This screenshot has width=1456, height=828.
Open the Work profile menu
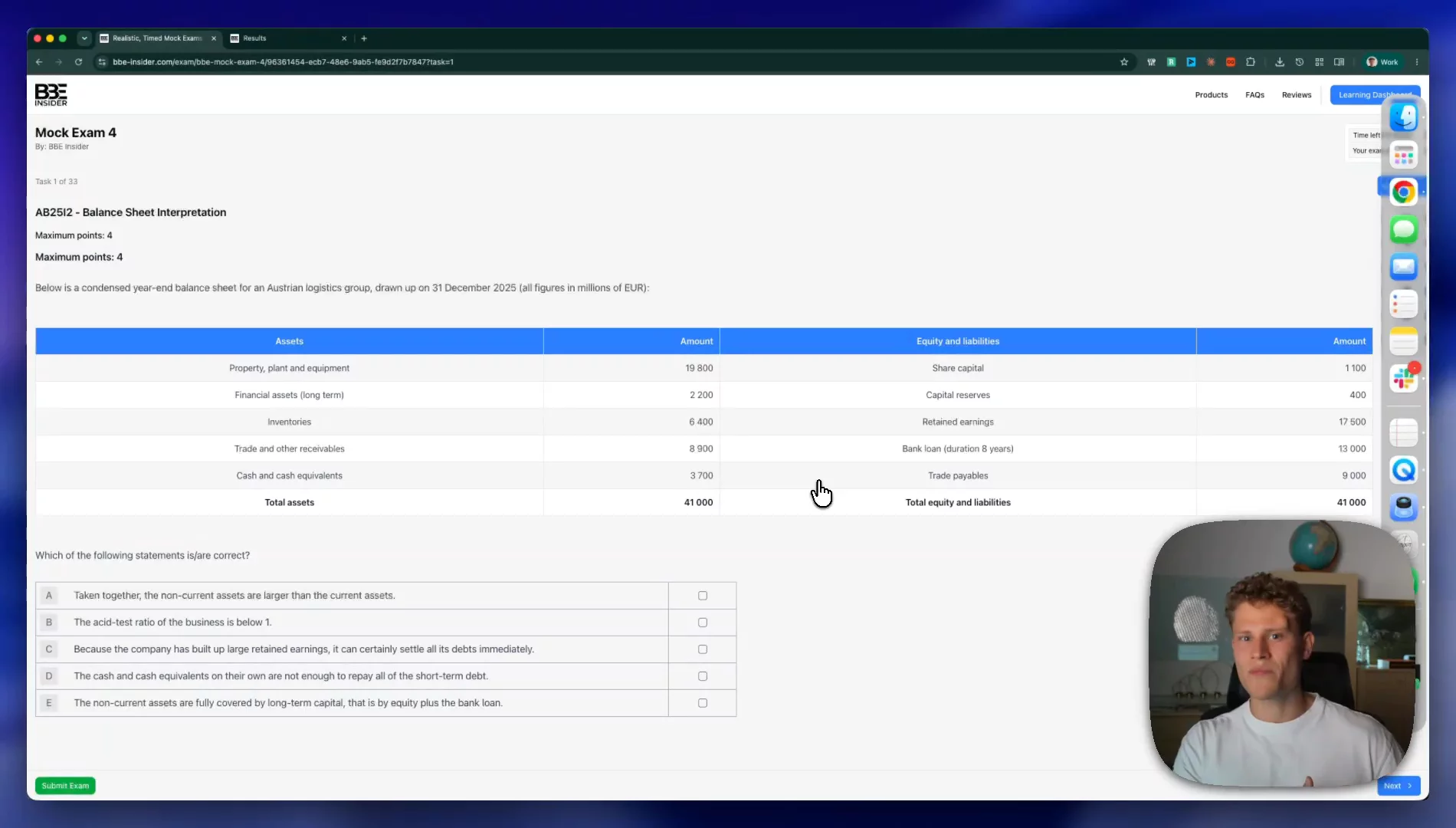[1383, 62]
